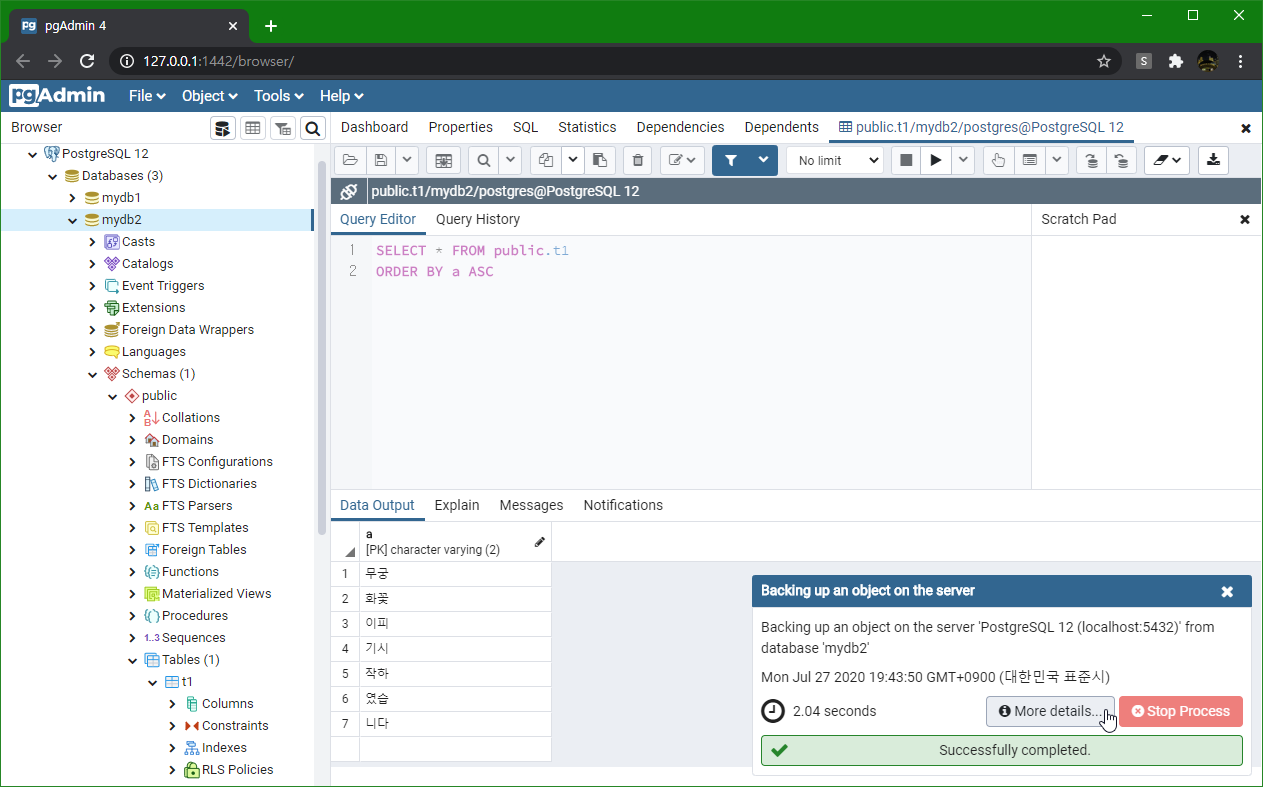
Task: Switch to the Query History tab
Action: pos(478,219)
